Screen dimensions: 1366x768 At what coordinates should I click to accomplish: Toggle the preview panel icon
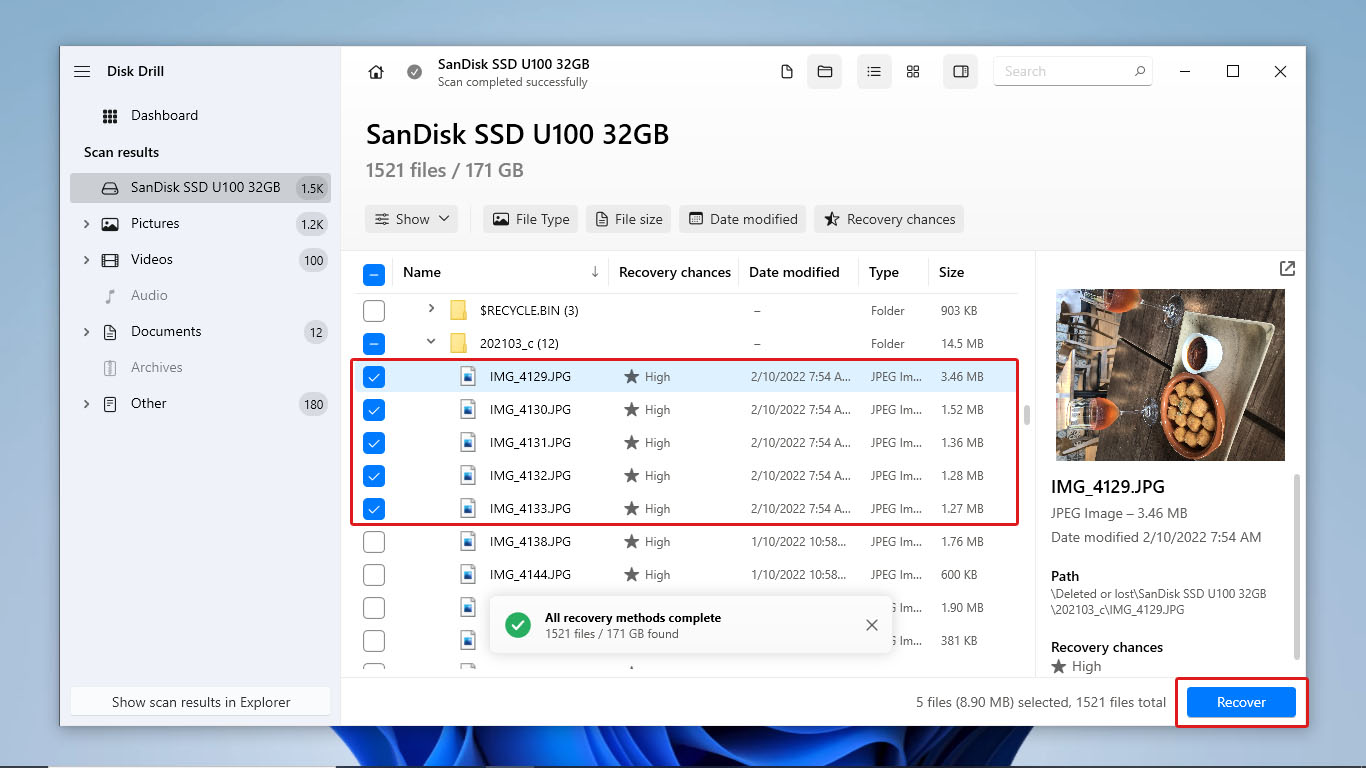[x=960, y=72]
